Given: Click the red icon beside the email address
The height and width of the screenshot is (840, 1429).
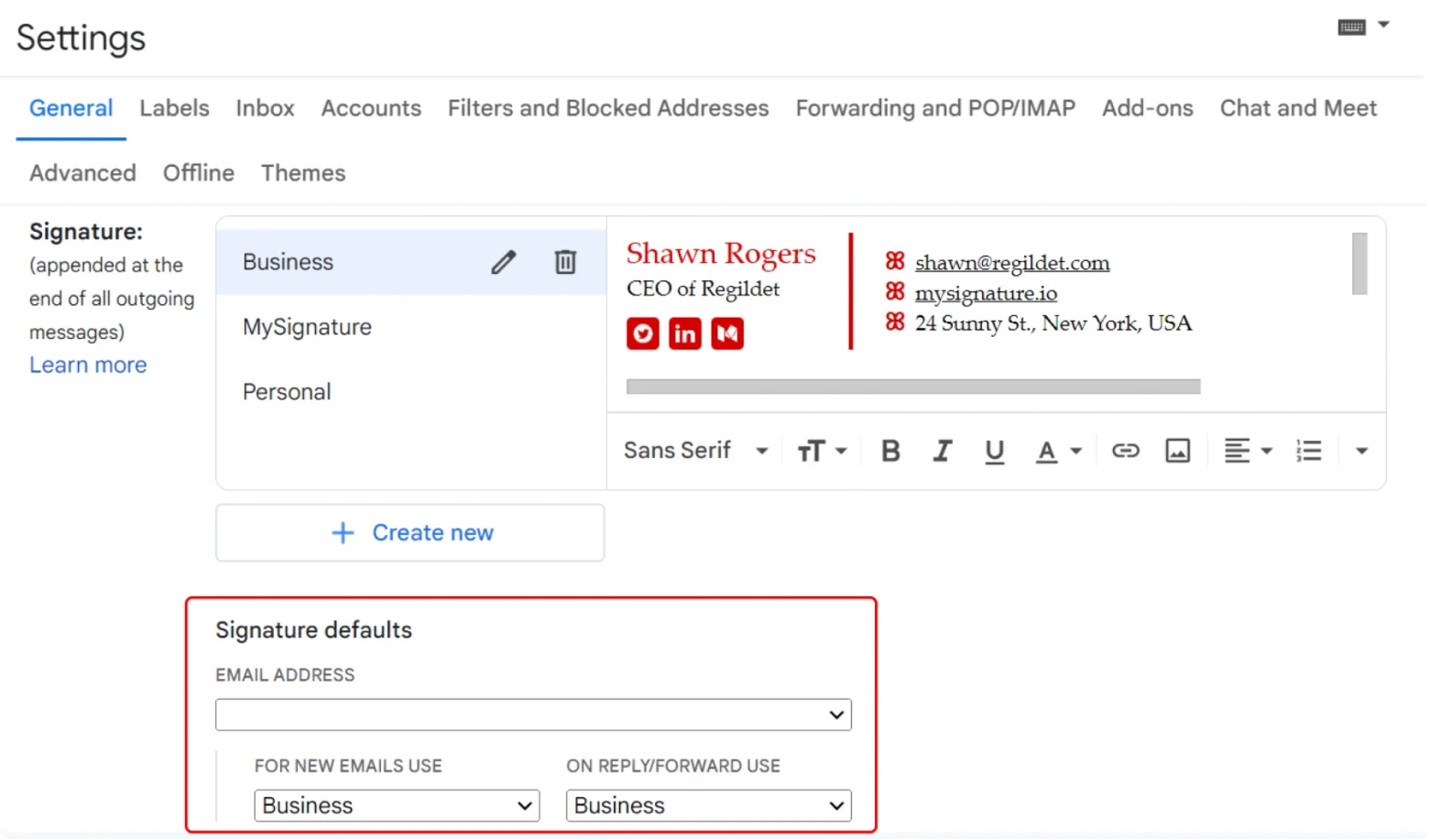Looking at the screenshot, I should pyautogui.click(x=895, y=261).
